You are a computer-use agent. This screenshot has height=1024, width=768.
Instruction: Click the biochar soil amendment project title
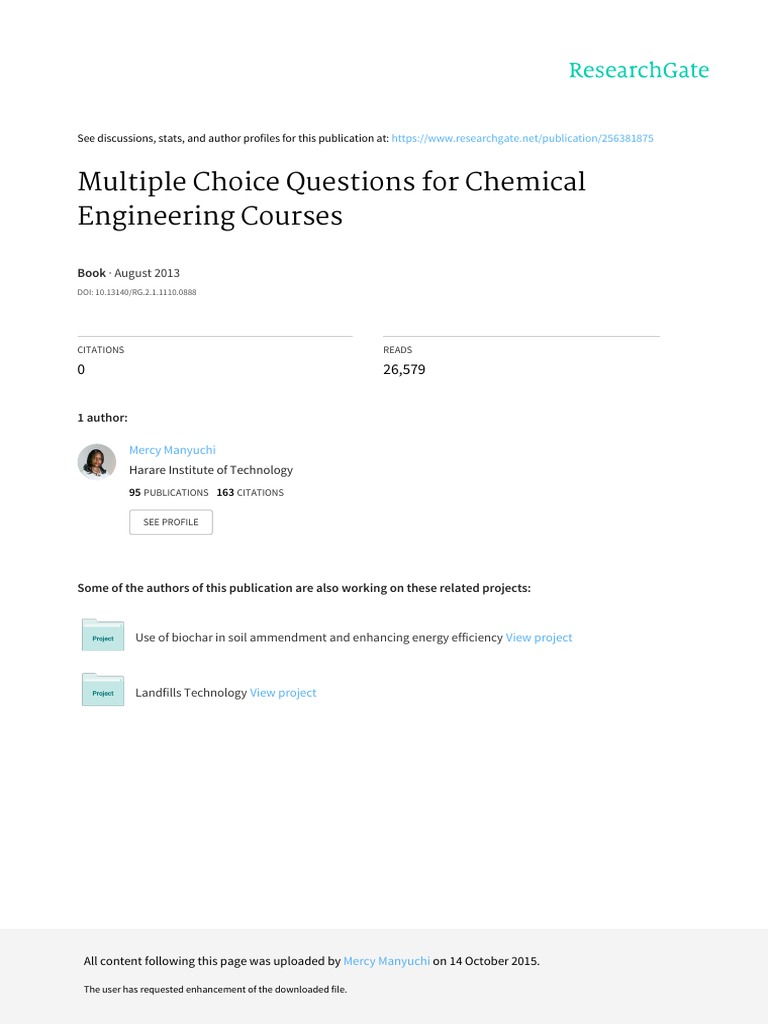tap(318, 637)
